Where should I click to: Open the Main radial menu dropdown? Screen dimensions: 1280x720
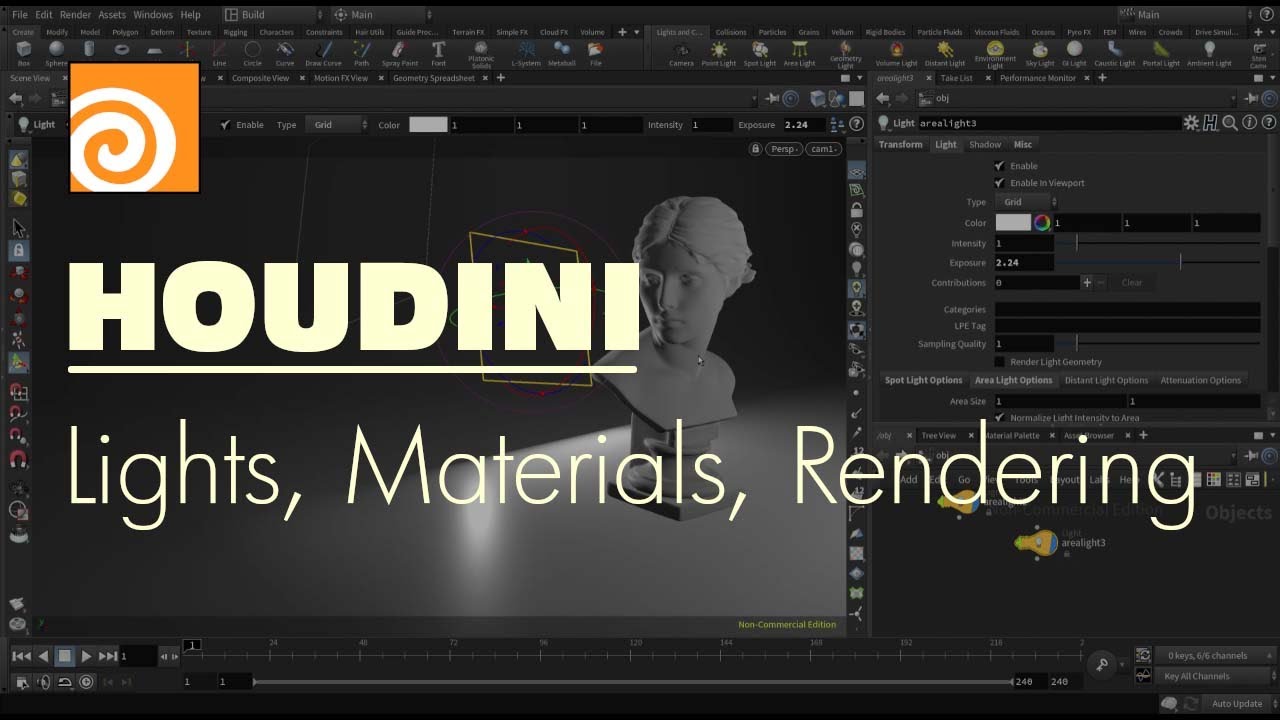click(382, 15)
